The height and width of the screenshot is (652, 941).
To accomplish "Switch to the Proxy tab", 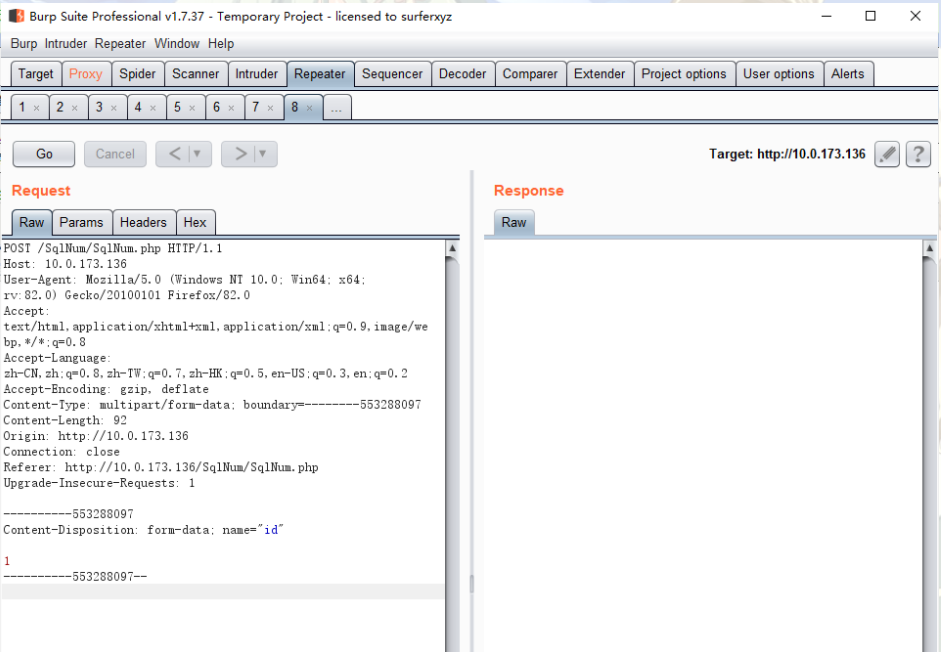I will 86,74.
